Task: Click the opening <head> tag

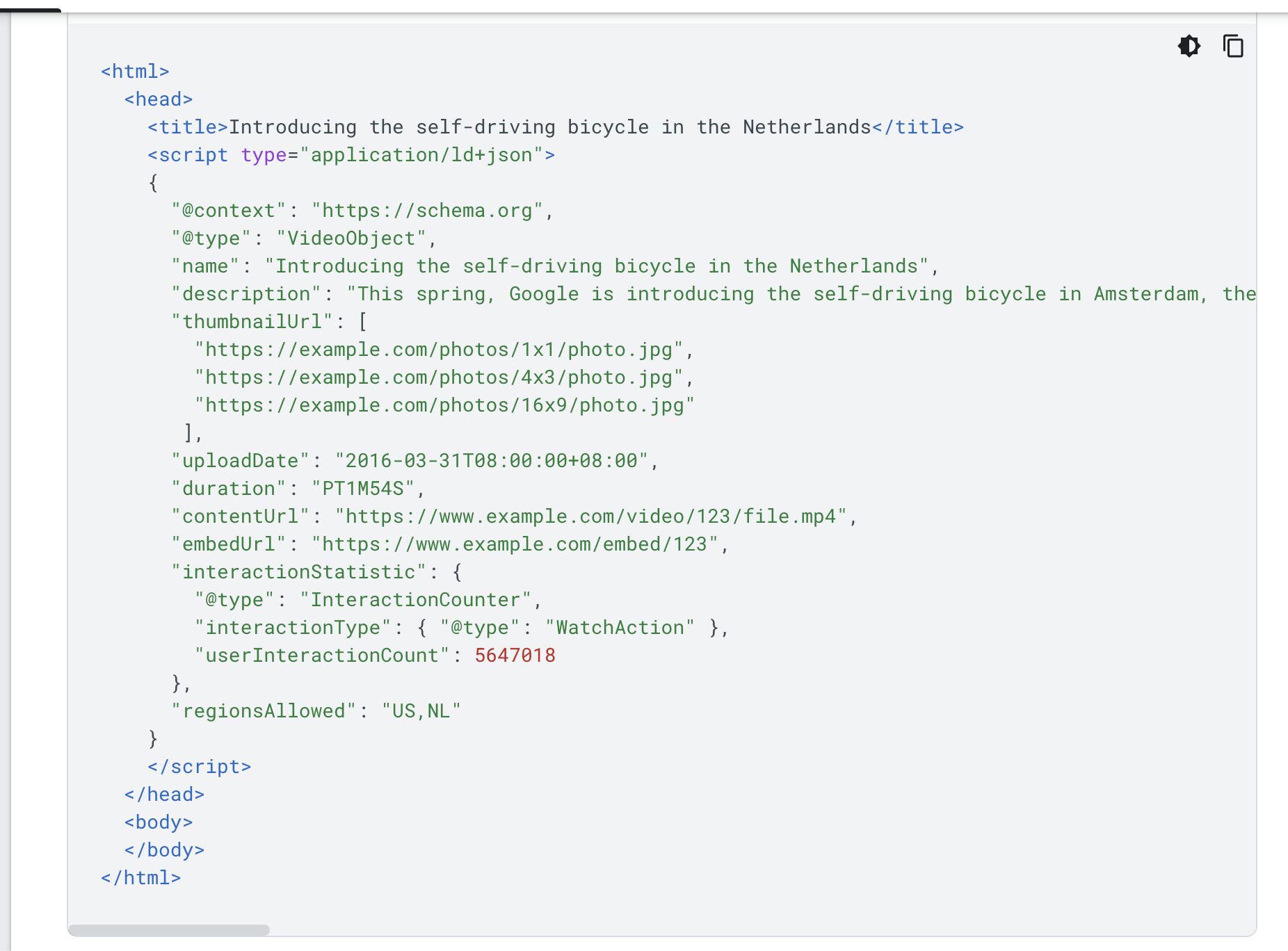Action: coord(159,99)
